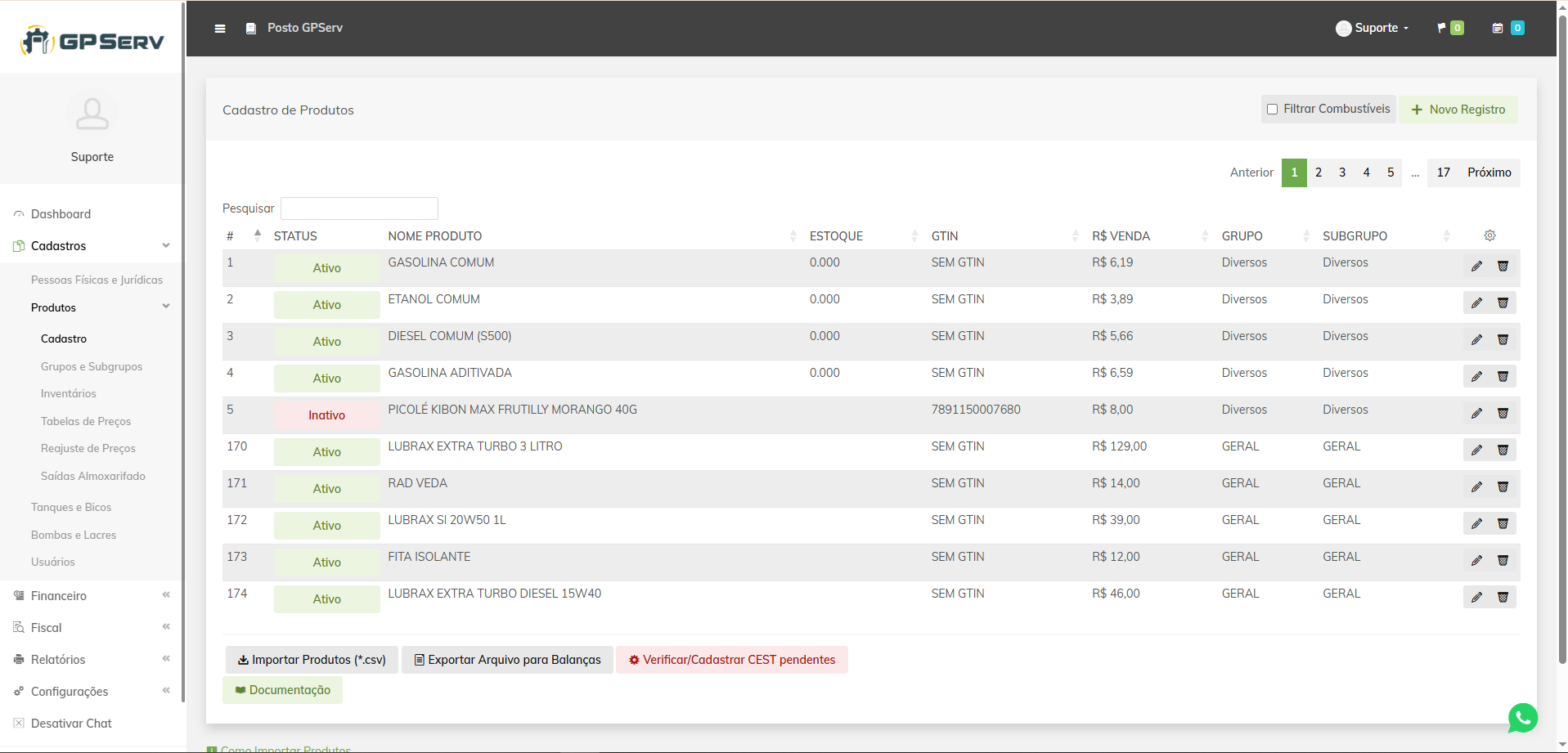Go to Tabelas de Preços menu item
The image size is (1568, 753).
tap(86, 422)
